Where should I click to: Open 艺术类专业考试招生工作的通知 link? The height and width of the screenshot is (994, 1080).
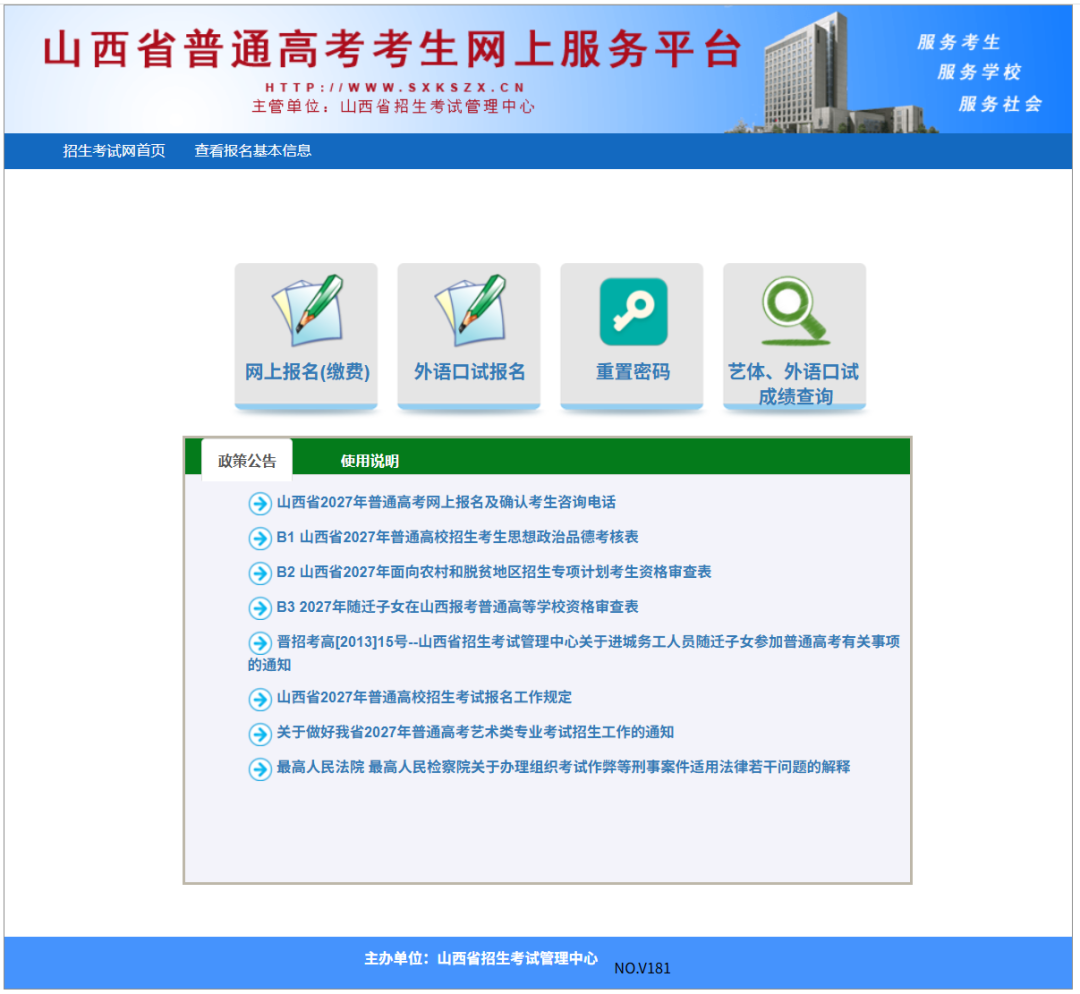[x=475, y=733]
